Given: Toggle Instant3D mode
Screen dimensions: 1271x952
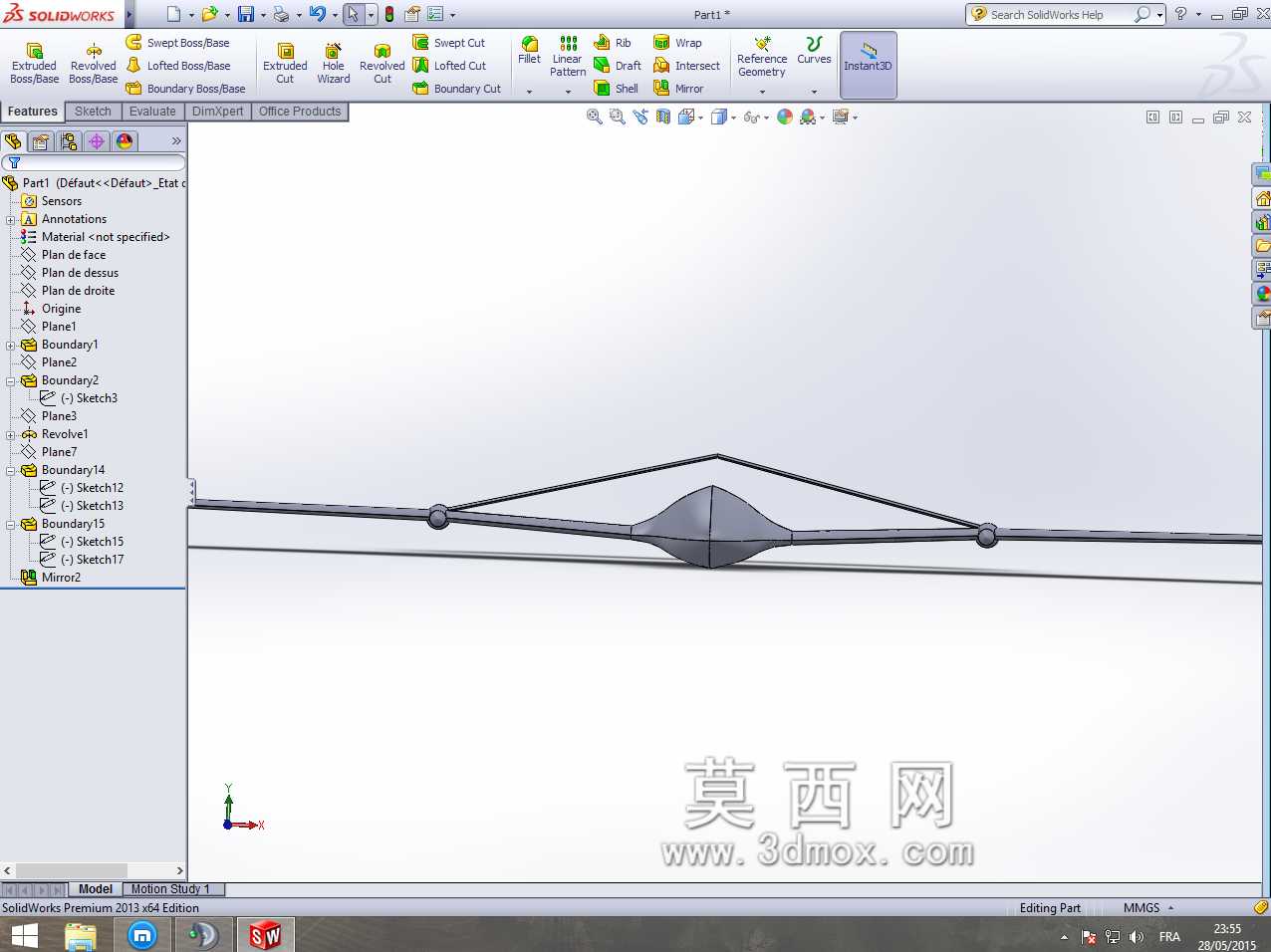Looking at the screenshot, I should pyautogui.click(x=868, y=64).
